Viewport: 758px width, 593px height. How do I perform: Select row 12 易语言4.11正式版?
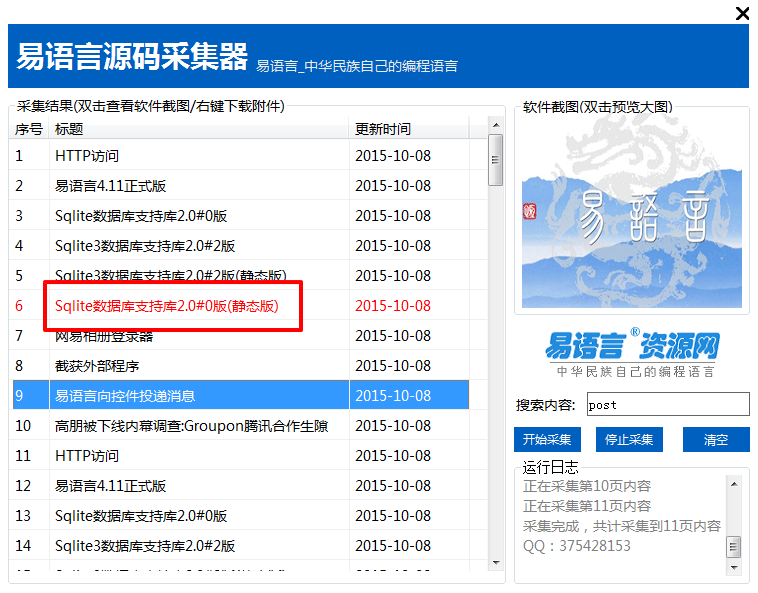point(240,485)
